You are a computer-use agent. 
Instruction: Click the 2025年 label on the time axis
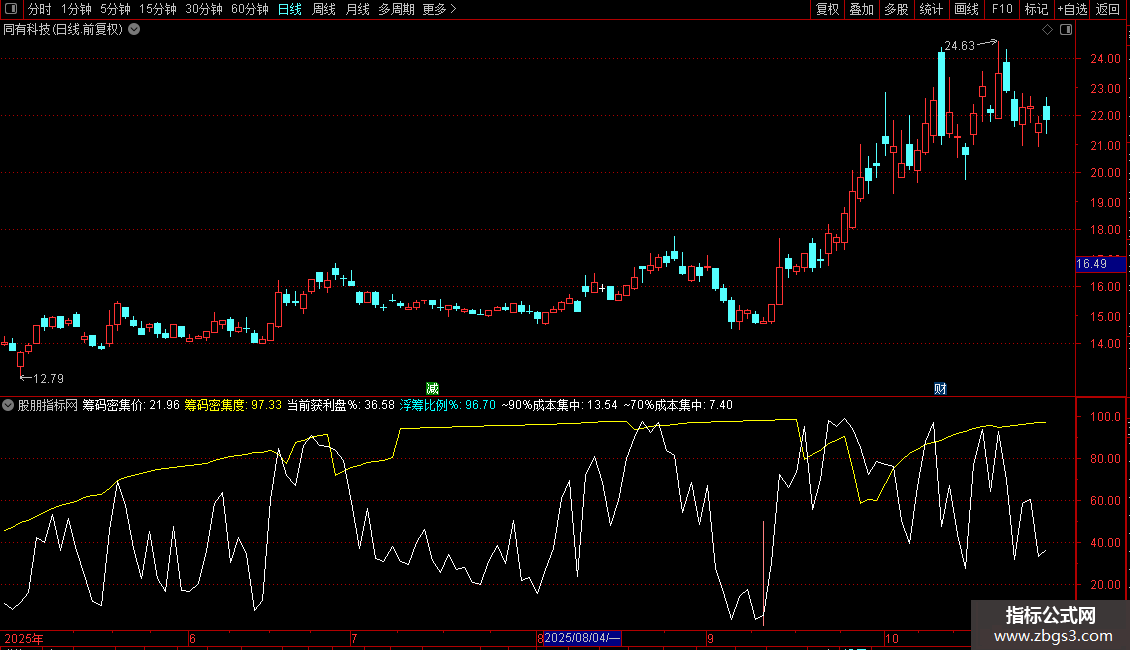(24, 638)
